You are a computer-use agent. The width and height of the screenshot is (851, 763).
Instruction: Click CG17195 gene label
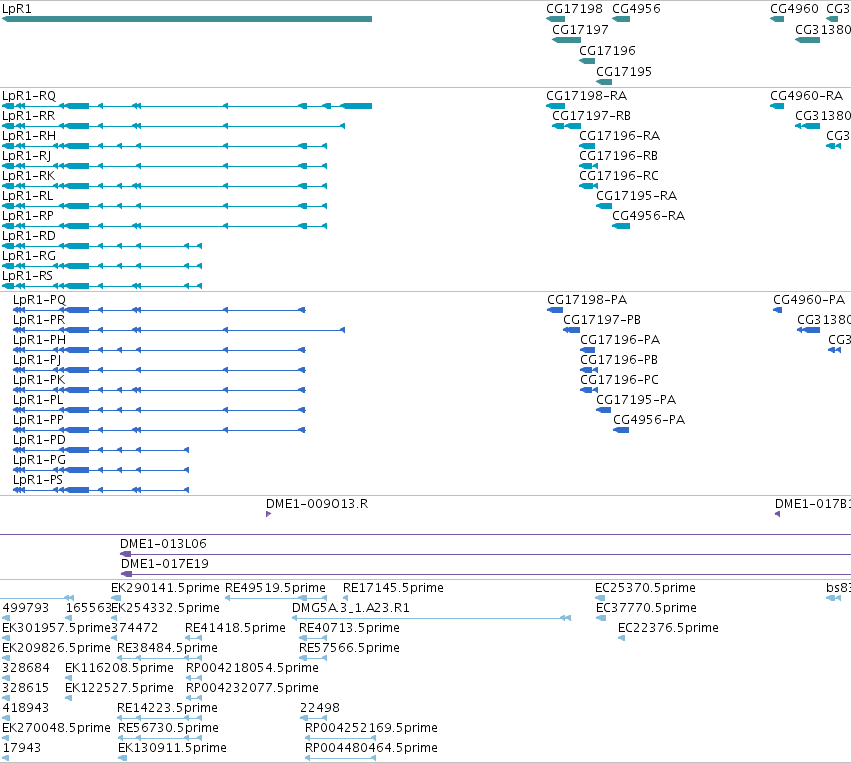point(624,72)
